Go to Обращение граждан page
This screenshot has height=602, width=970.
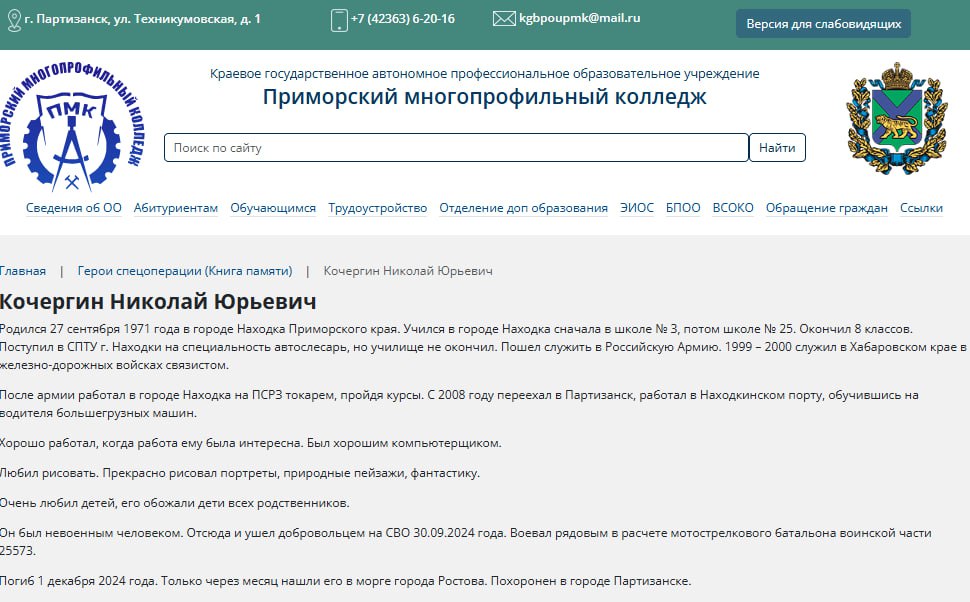[x=826, y=208]
